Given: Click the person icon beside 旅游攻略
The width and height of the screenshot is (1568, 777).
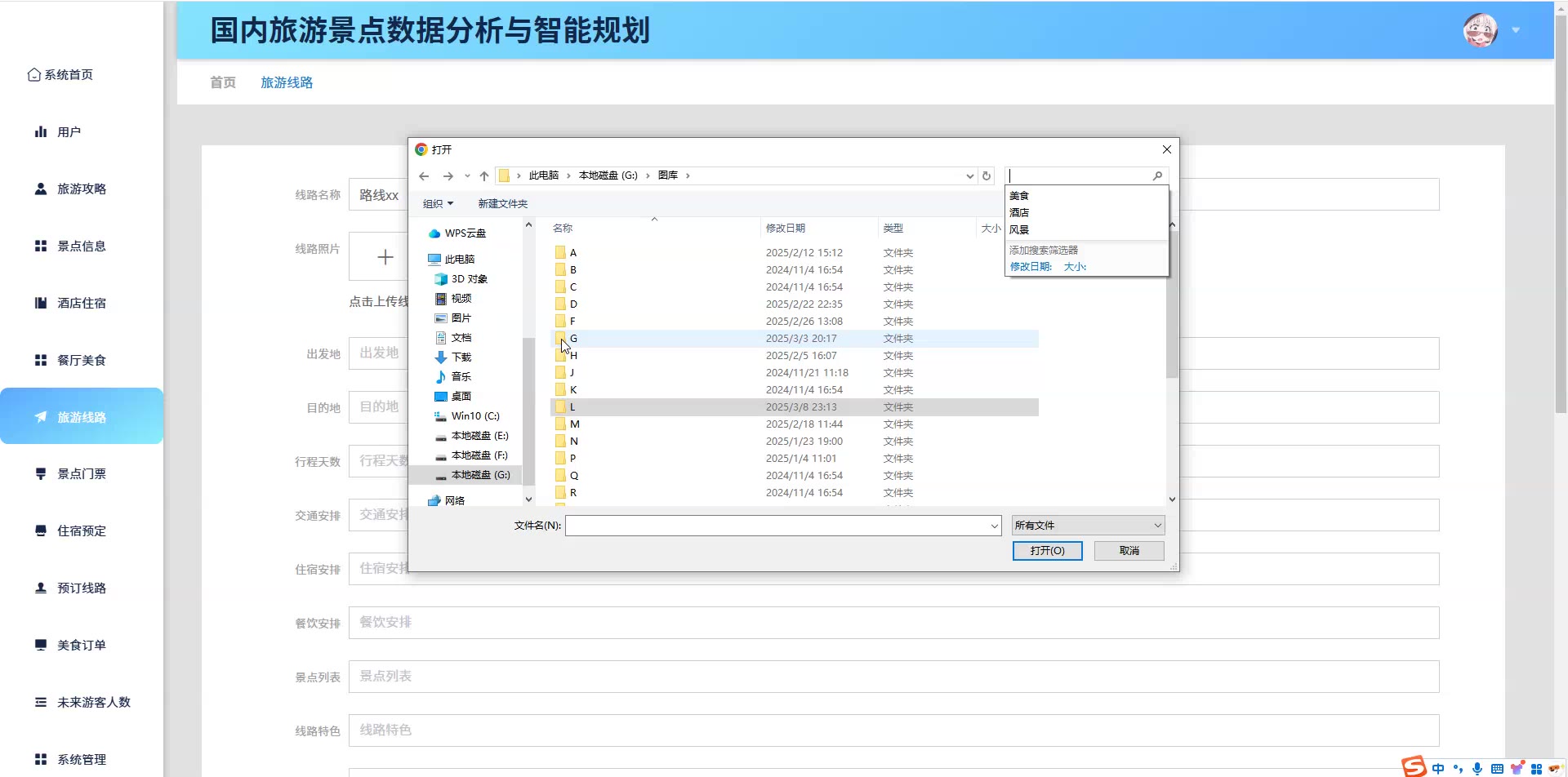Looking at the screenshot, I should point(41,189).
